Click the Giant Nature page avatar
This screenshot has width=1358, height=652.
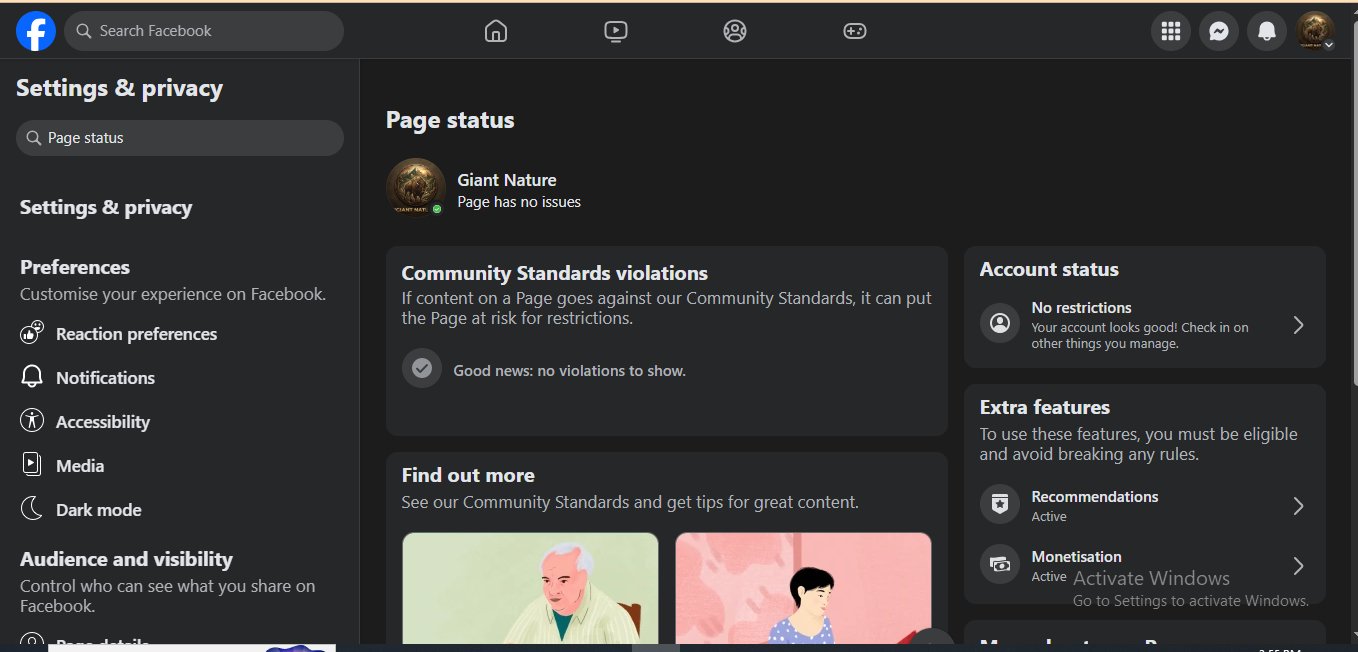click(x=416, y=188)
